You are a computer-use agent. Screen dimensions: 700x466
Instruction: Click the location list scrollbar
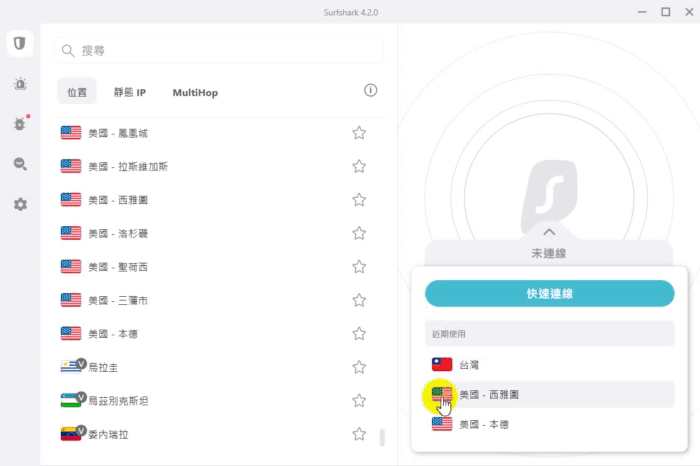click(382, 437)
